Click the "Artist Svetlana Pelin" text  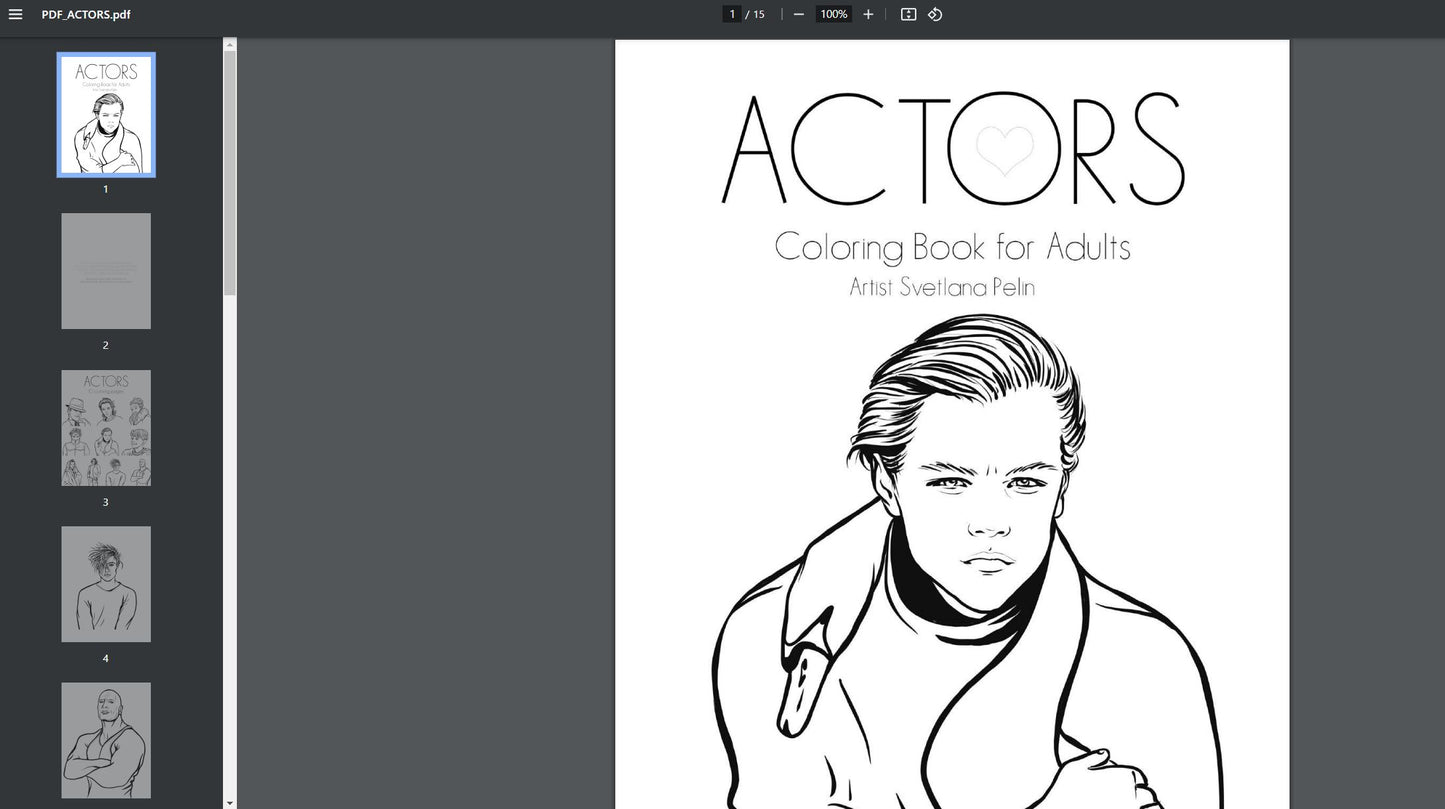pyautogui.click(x=942, y=287)
